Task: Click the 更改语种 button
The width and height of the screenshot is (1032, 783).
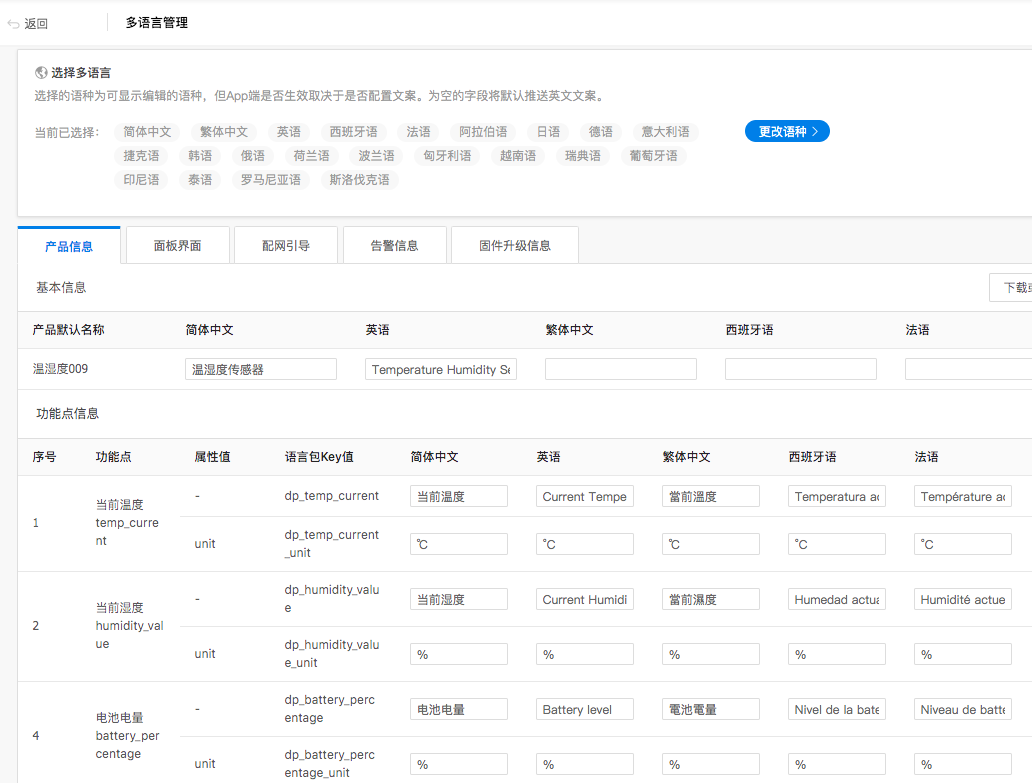Action: pos(786,131)
